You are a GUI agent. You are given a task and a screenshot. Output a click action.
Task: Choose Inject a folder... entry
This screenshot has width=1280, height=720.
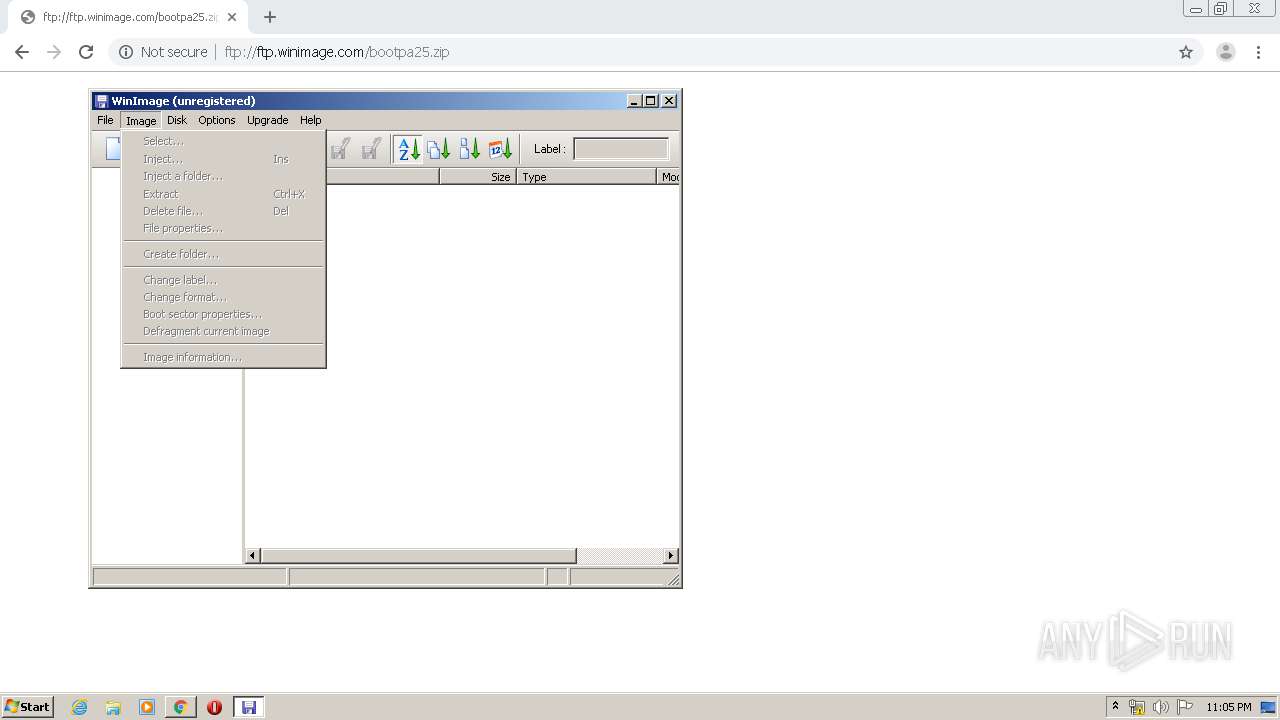(223, 176)
